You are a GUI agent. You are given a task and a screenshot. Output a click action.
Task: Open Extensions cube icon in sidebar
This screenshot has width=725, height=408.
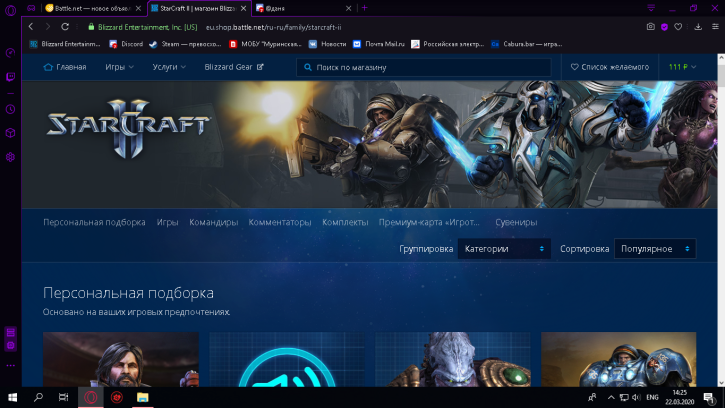coord(10,133)
